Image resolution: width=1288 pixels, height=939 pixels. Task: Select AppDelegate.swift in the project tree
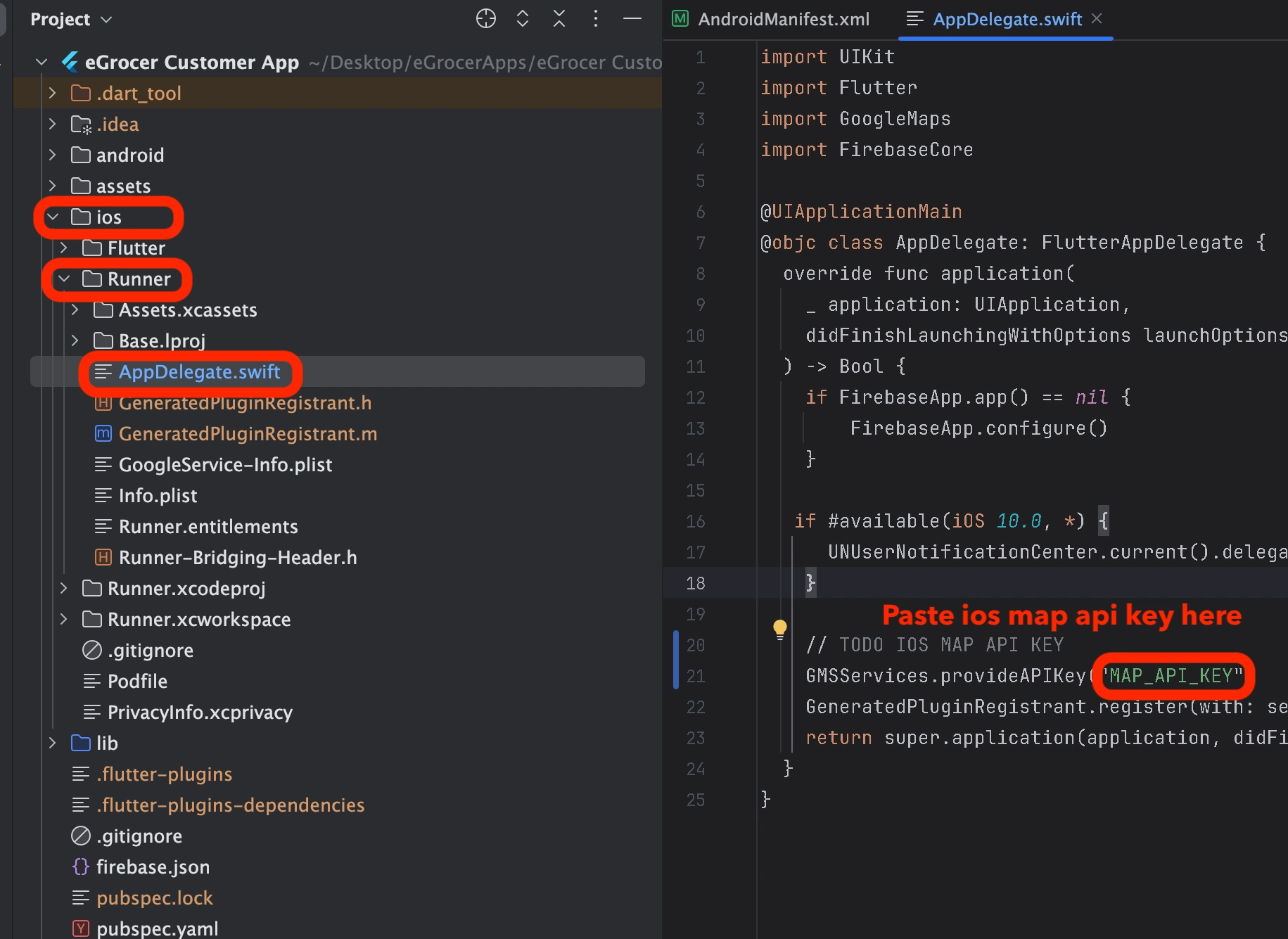point(199,371)
